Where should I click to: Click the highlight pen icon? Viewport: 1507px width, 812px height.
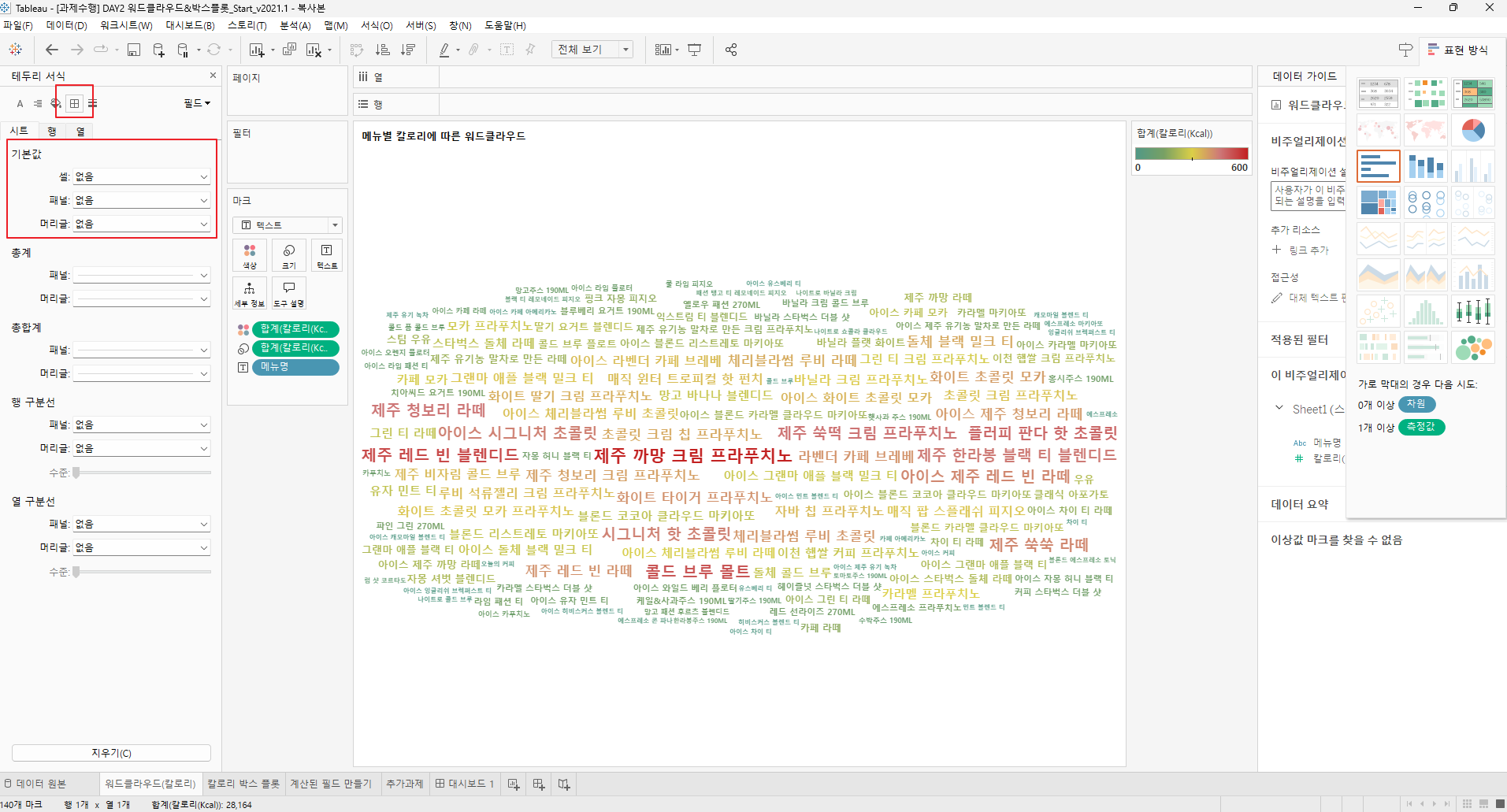point(444,50)
